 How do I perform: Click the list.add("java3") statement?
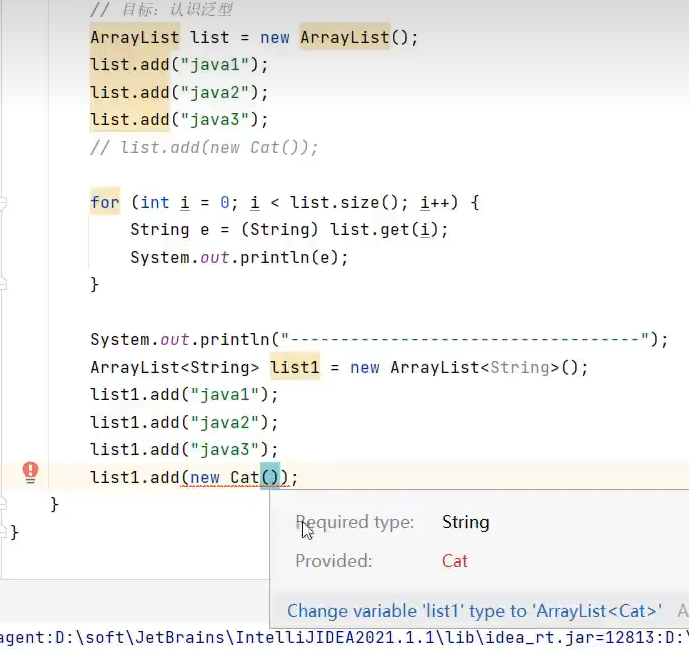coord(179,120)
